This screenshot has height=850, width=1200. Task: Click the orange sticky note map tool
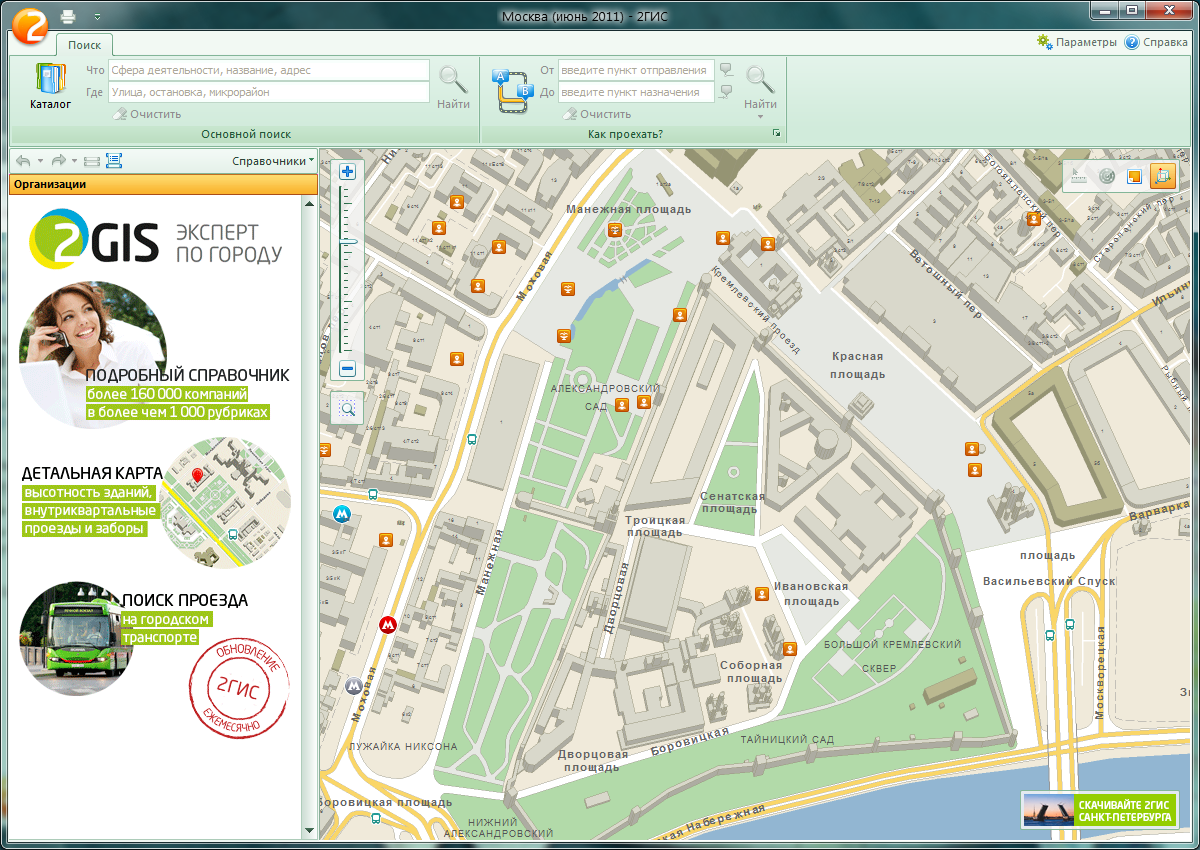point(1134,176)
